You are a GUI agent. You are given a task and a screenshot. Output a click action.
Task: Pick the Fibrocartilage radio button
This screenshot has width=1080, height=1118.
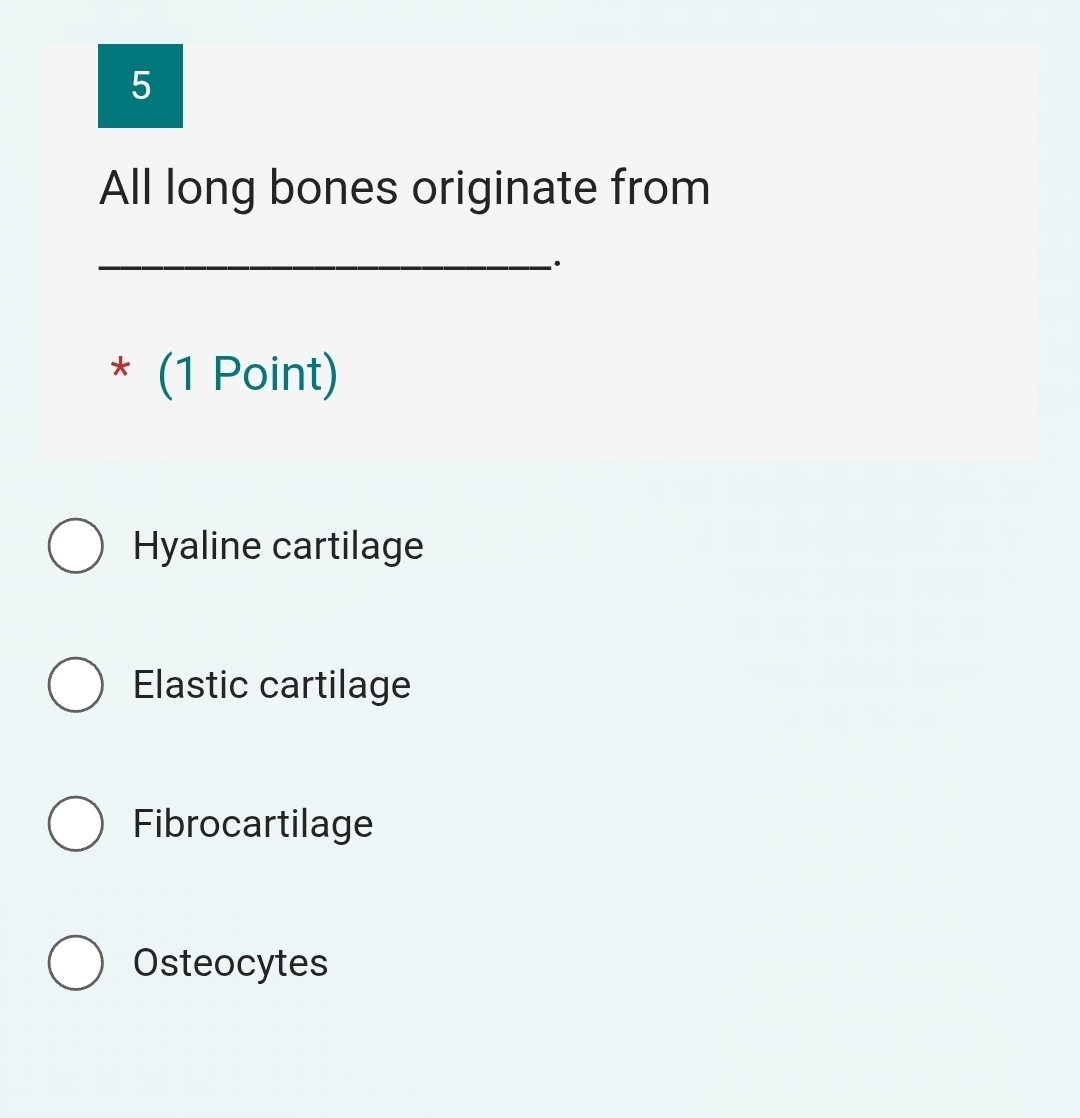click(75, 824)
